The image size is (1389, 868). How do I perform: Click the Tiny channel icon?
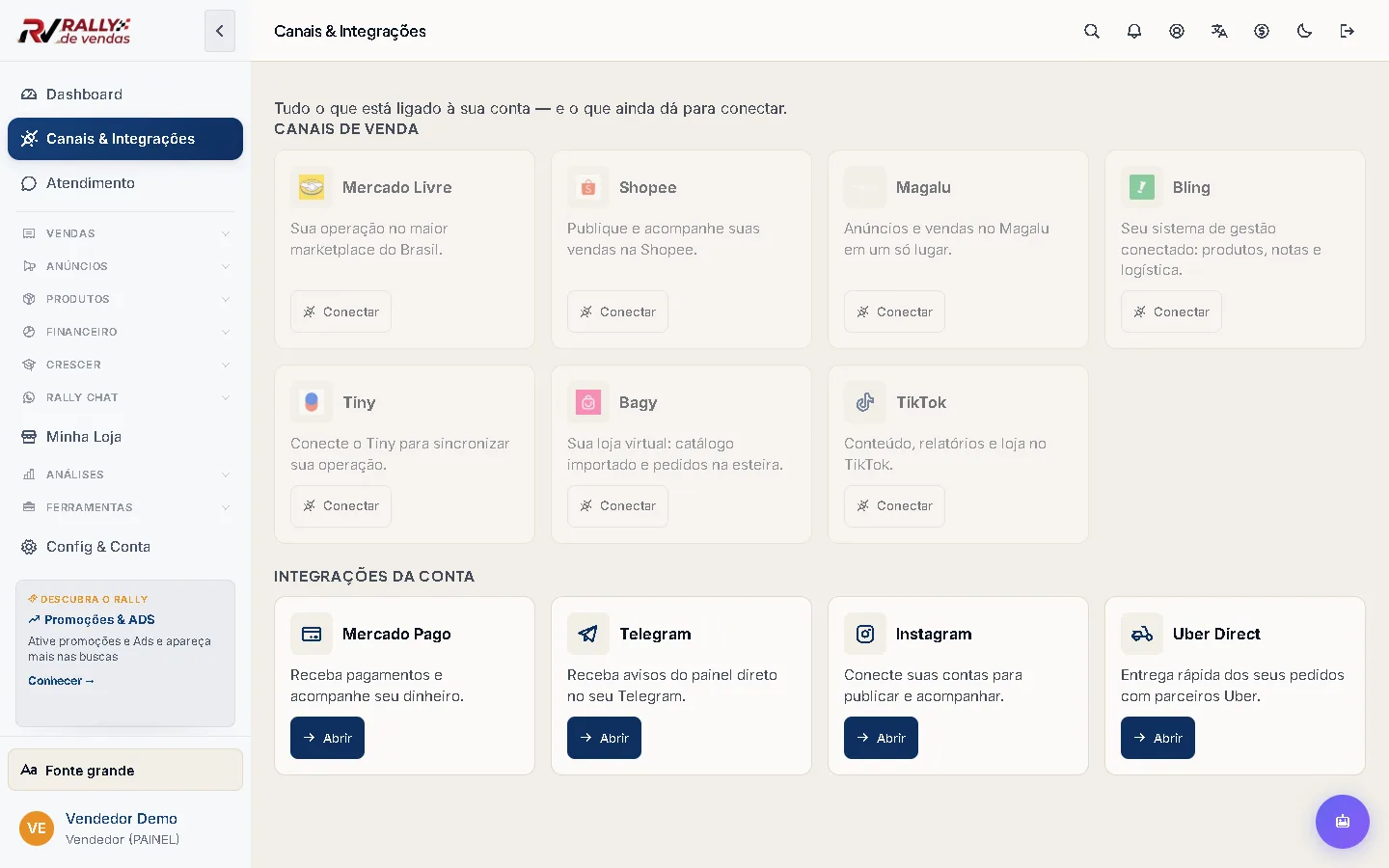pyautogui.click(x=312, y=402)
